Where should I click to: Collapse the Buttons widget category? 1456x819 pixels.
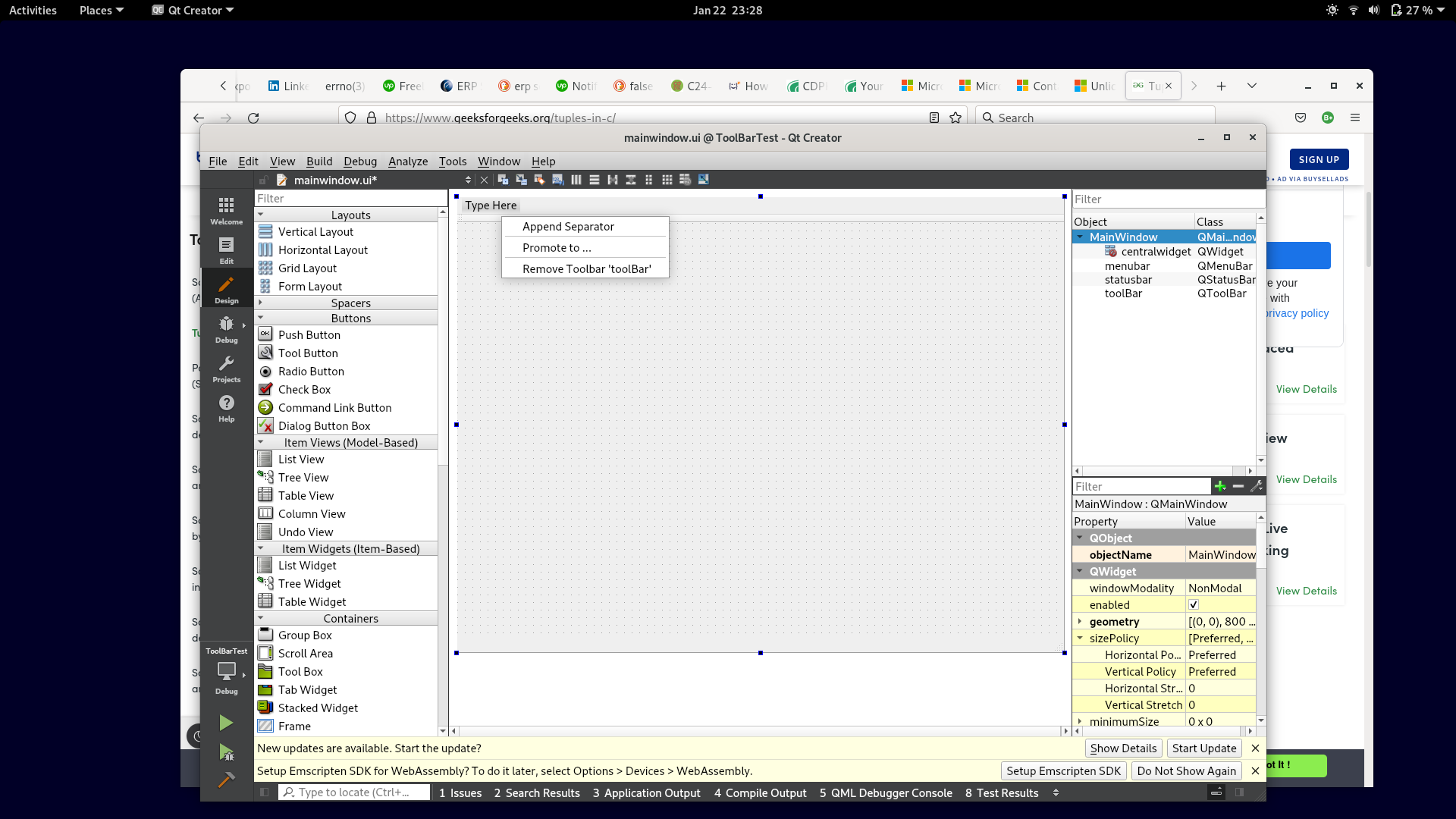261,318
